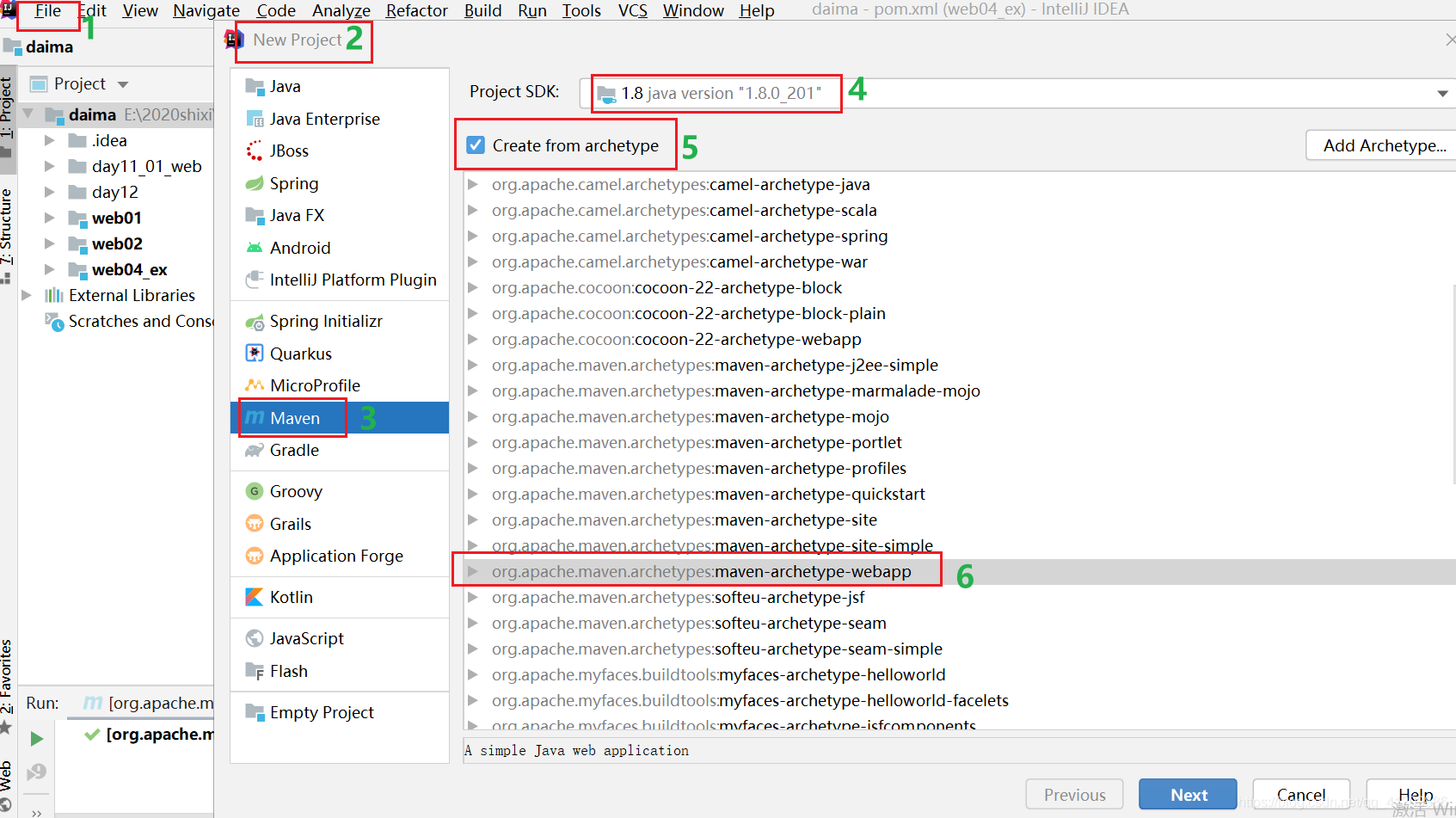Viewport: 1456px width, 818px height.
Task: Open the View menu
Action: point(140,10)
